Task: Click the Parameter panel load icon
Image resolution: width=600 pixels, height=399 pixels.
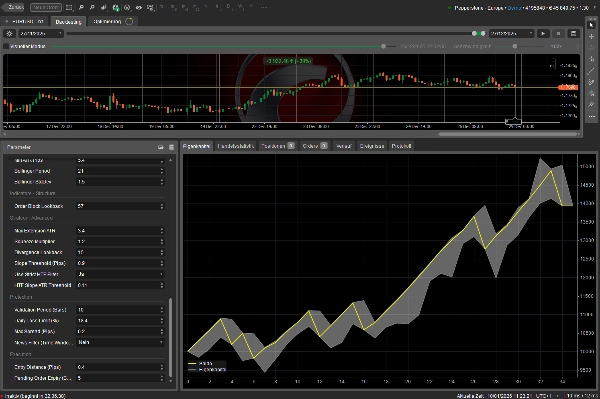Action: 161,147
